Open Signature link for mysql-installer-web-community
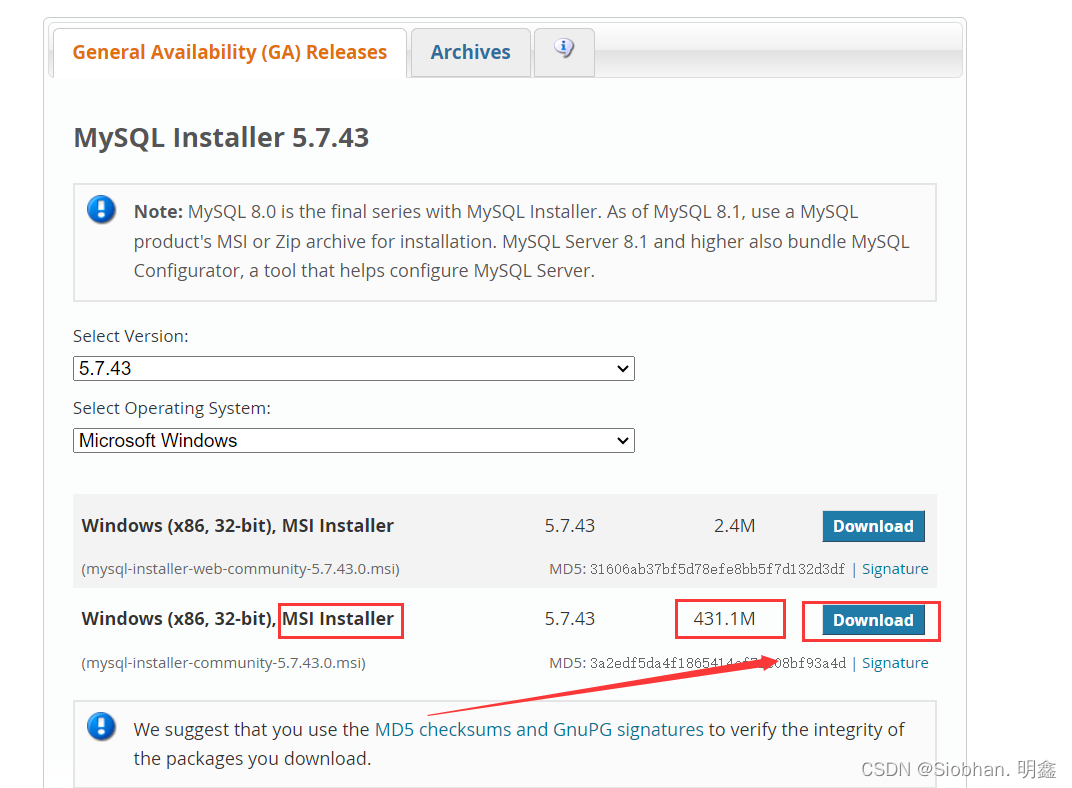This screenshot has height=788, width=1072. click(x=895, y=569)
